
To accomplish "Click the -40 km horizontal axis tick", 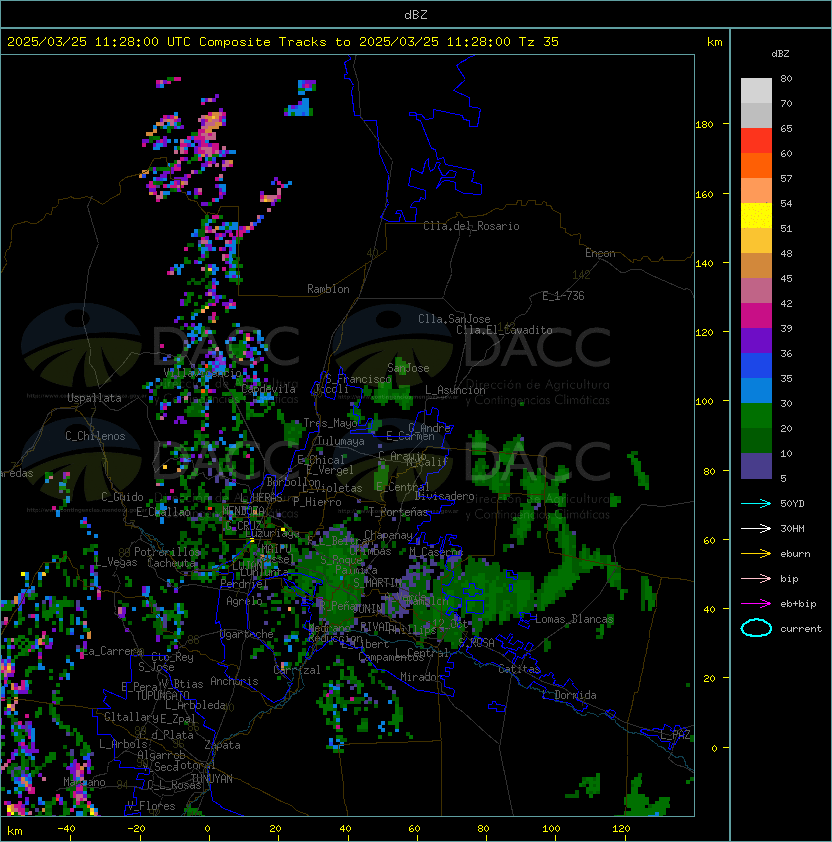I will [x=66, y=828].
